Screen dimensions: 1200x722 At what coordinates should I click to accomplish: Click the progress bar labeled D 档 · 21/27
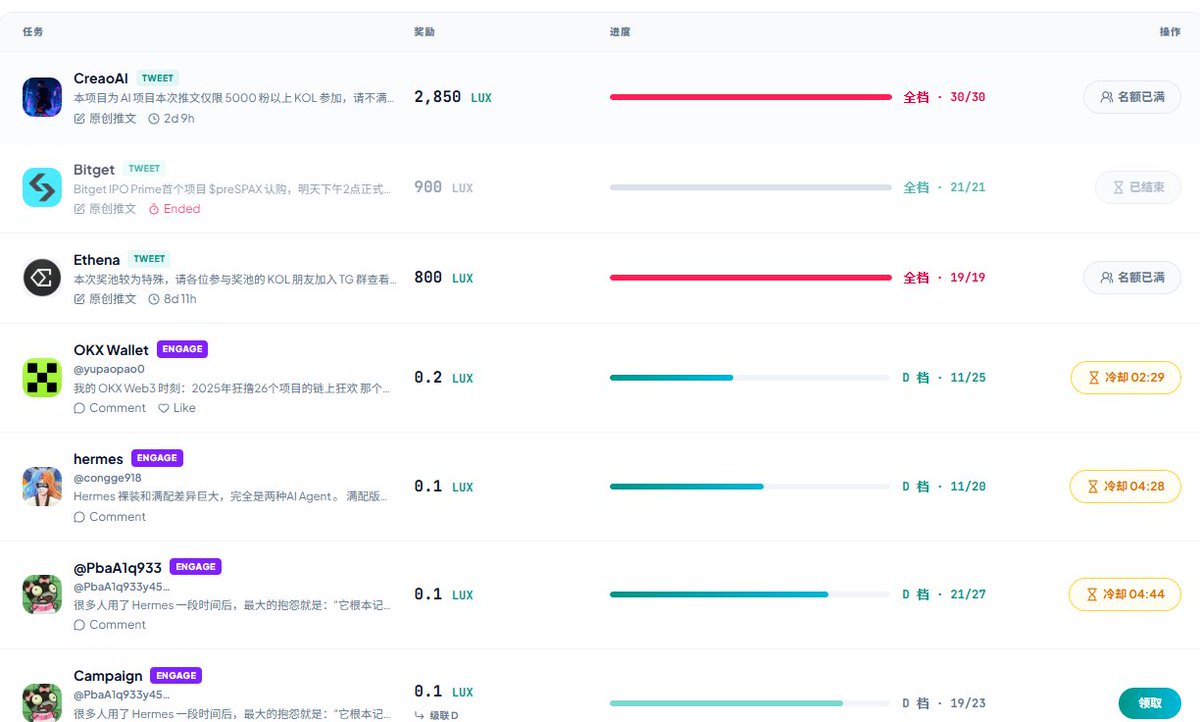tap(750, 594)
